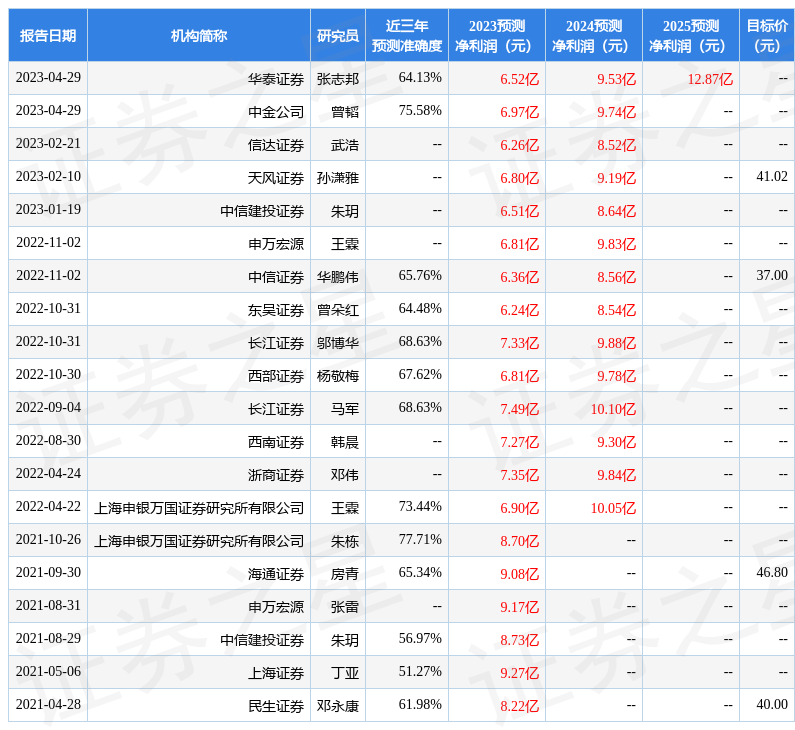Click the 6.97亿 2023 profit forecast
Screen dimensions: 795x730
click(x=519, y=112)
